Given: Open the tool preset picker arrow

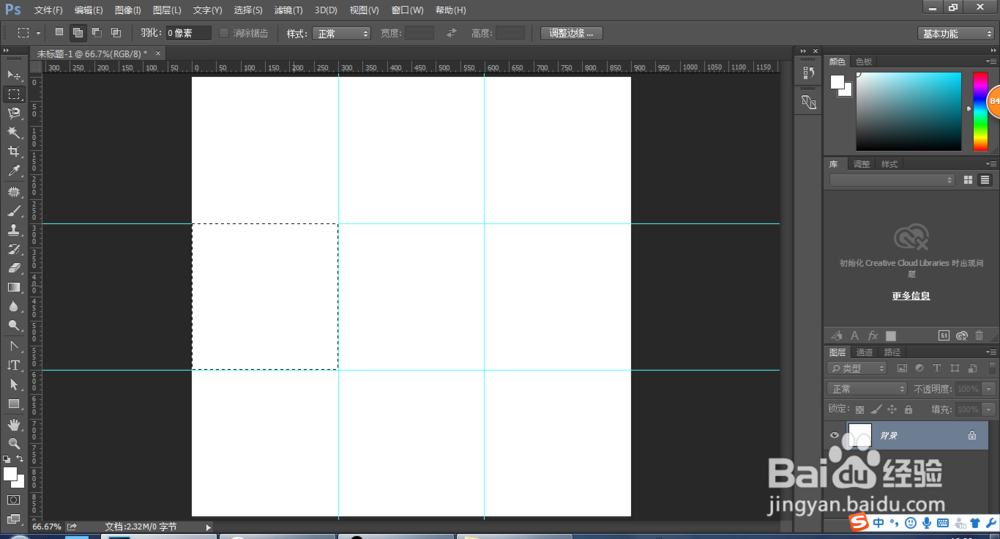Looking at the screenshot, I should pyautogui.click(x=38, y=33).
